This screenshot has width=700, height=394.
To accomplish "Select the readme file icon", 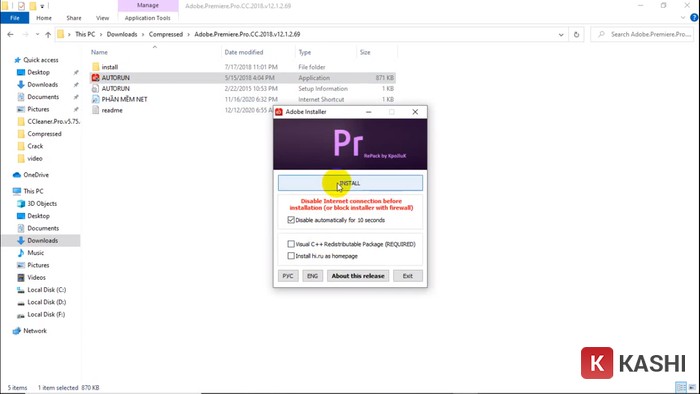I will click(x=96, y=110).
